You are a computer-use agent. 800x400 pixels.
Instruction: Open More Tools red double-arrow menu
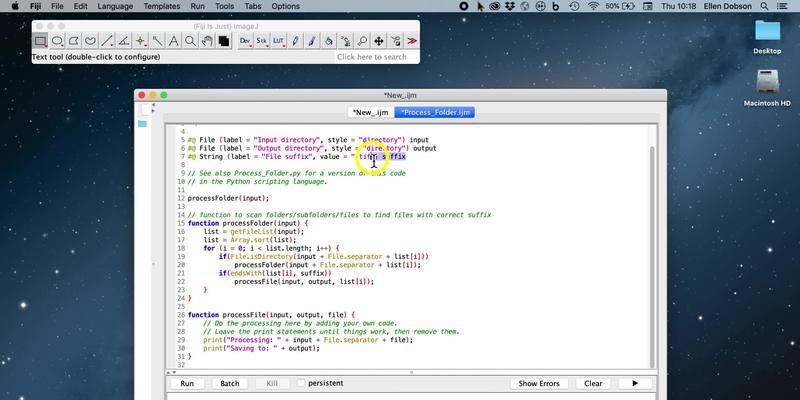click(412, 41)
